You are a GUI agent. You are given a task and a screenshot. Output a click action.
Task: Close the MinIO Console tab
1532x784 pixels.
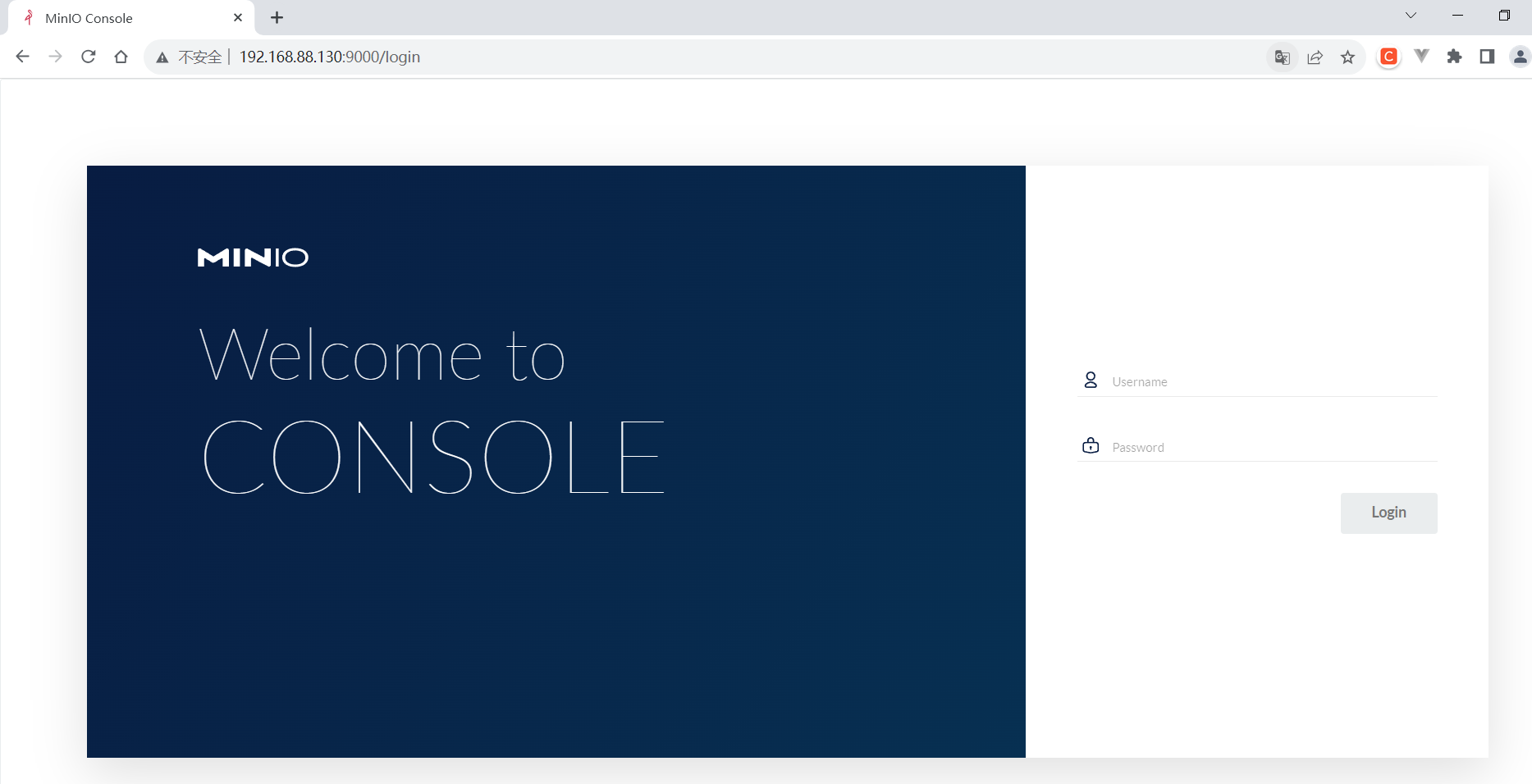(x=238, y=17)
